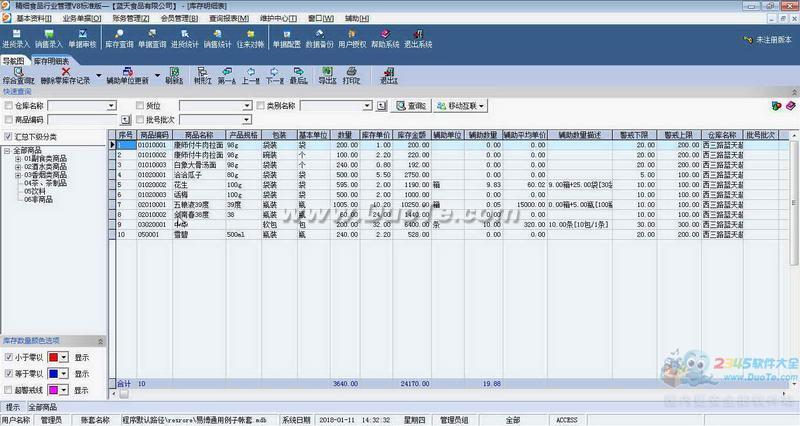Screen dimensions: 800x426
Task: Toggle the 等于零以 color option checkbox
Action: [8, 373]
